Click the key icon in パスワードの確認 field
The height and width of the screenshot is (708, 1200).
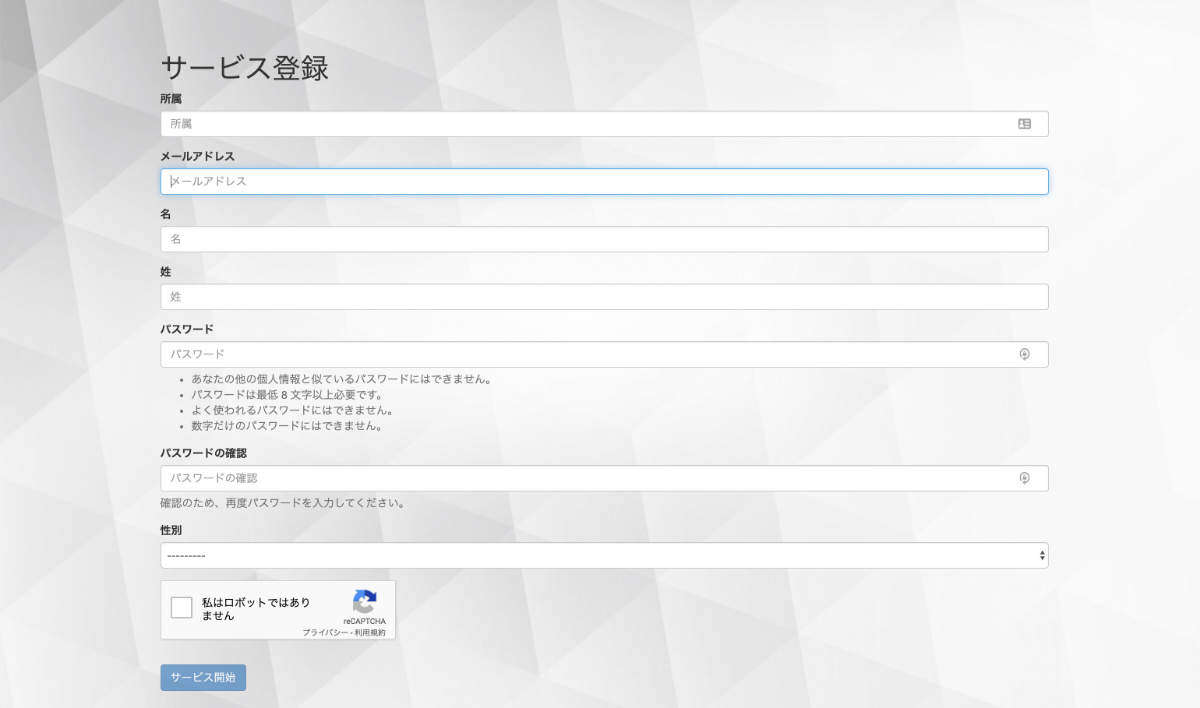[1024, 478]
